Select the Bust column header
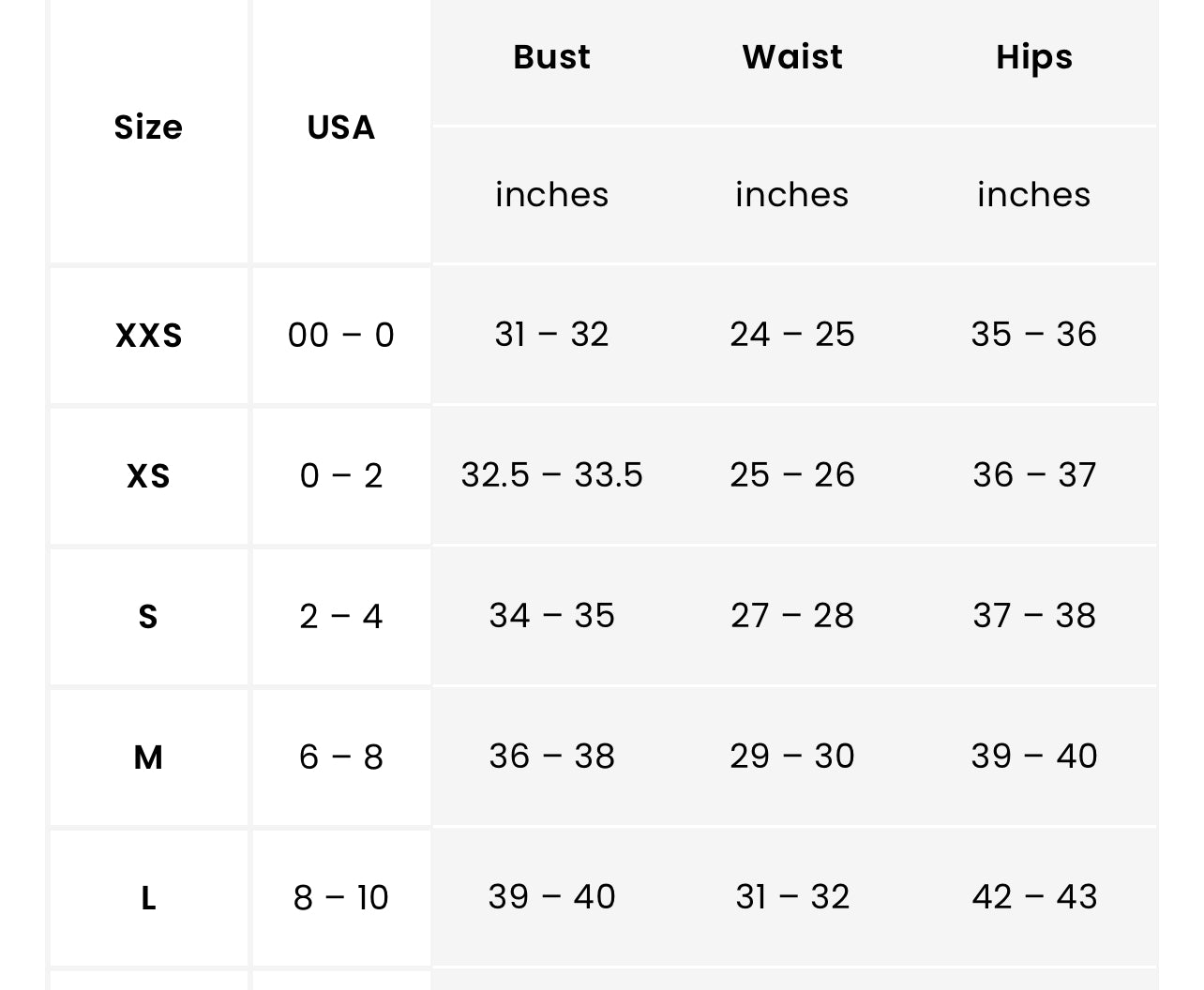1204x990 pixels. pos(551,57)
